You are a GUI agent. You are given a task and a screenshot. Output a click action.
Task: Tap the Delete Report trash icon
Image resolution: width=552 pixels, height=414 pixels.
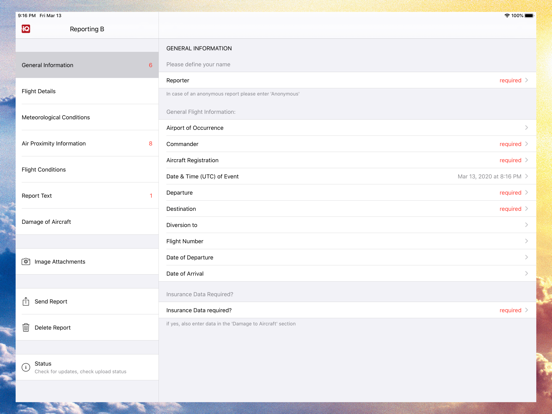pyautogui.click(x=26, y=327)
